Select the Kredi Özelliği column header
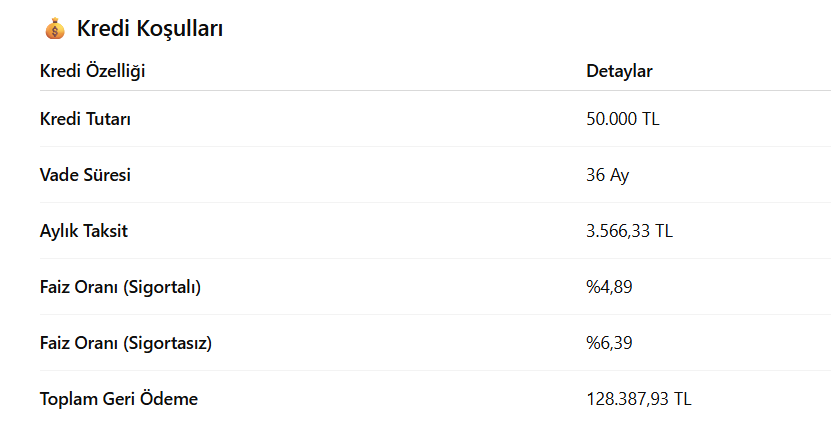The image size is (831, 425). [99, 71]
